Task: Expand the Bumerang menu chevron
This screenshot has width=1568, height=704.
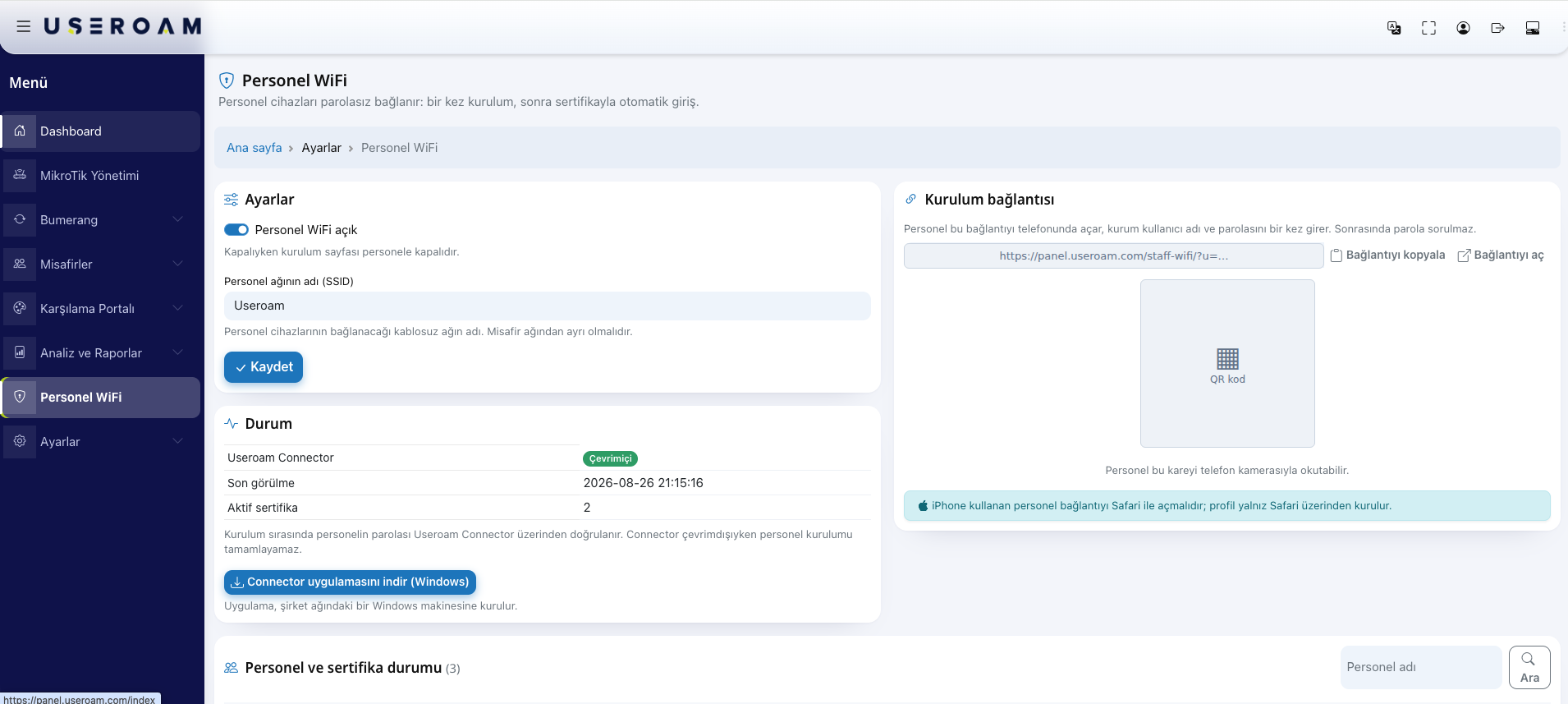Action: 178,219
